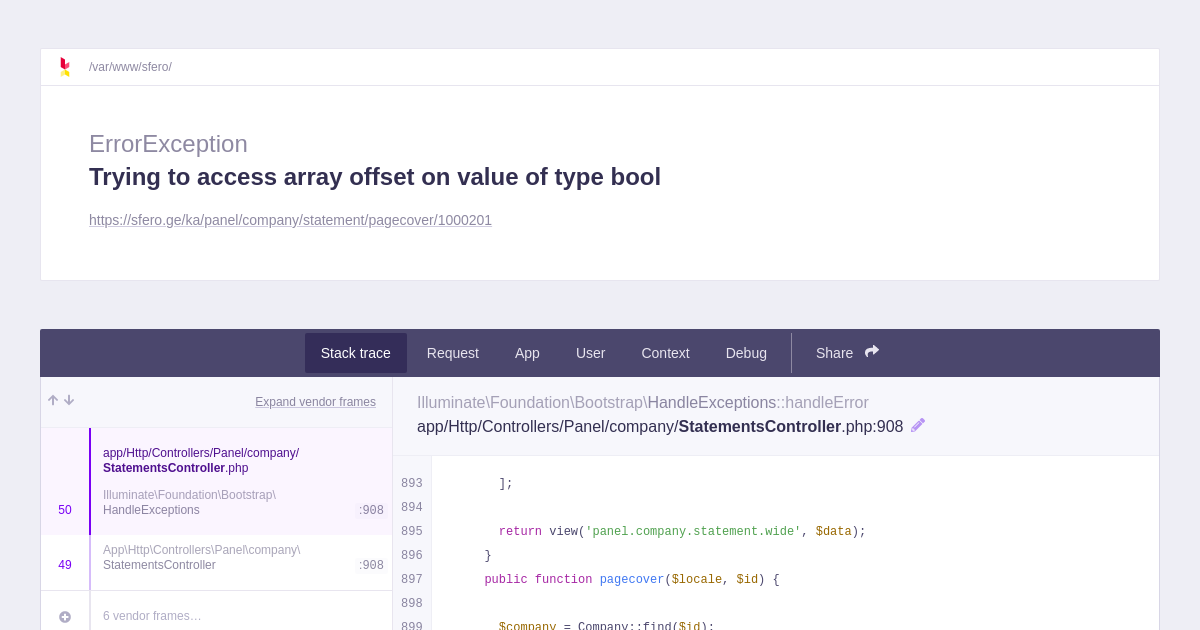Open the Stack trace tab

click(x=355, y=353)
